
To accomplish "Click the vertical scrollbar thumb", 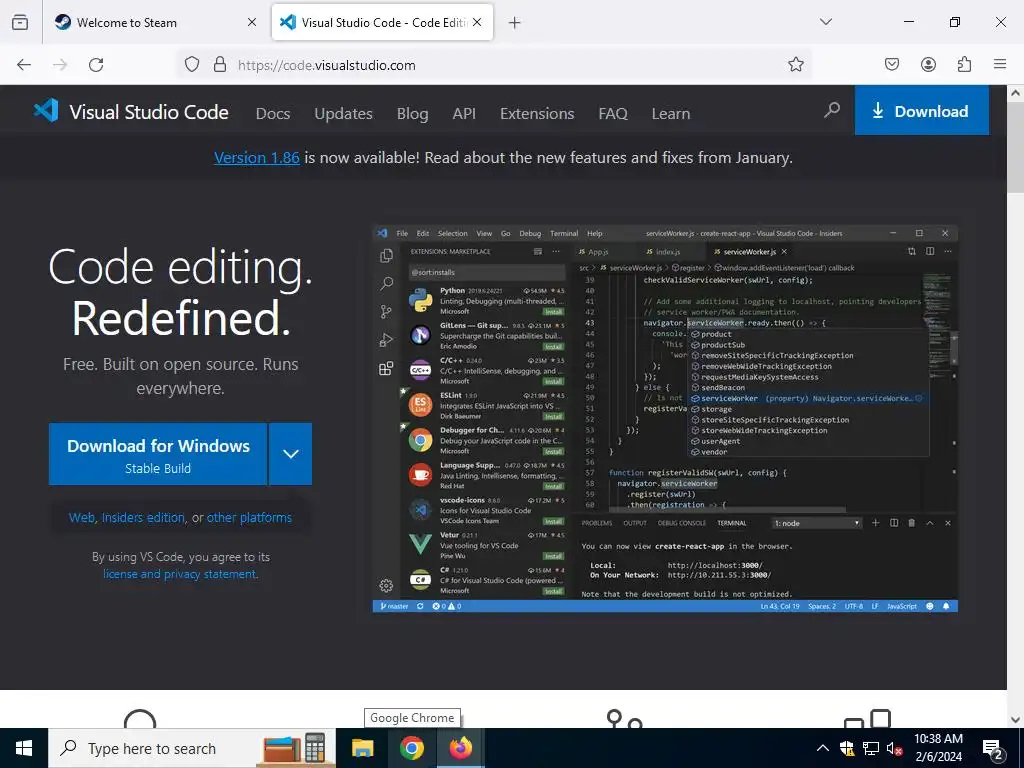I will click(x=1016, y=147).
